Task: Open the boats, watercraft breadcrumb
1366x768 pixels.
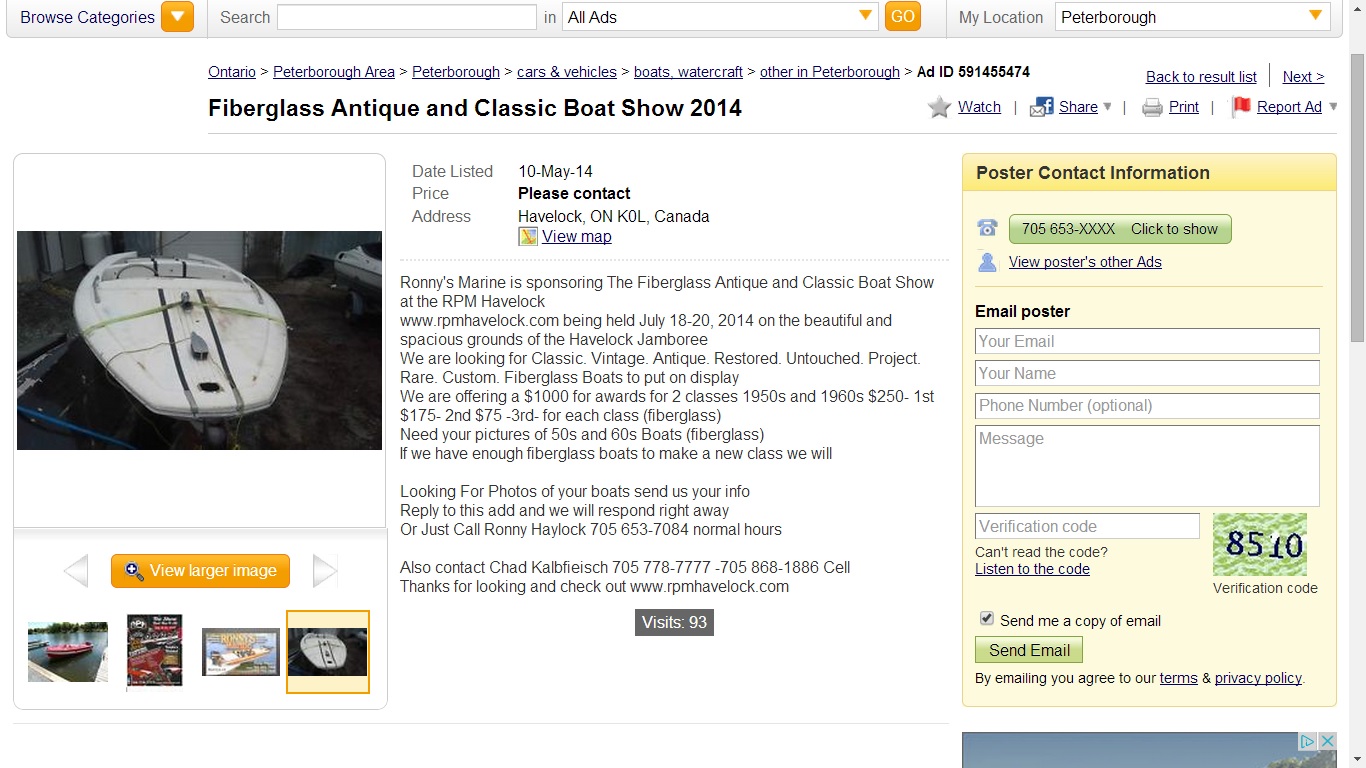Action: [688, 72]
